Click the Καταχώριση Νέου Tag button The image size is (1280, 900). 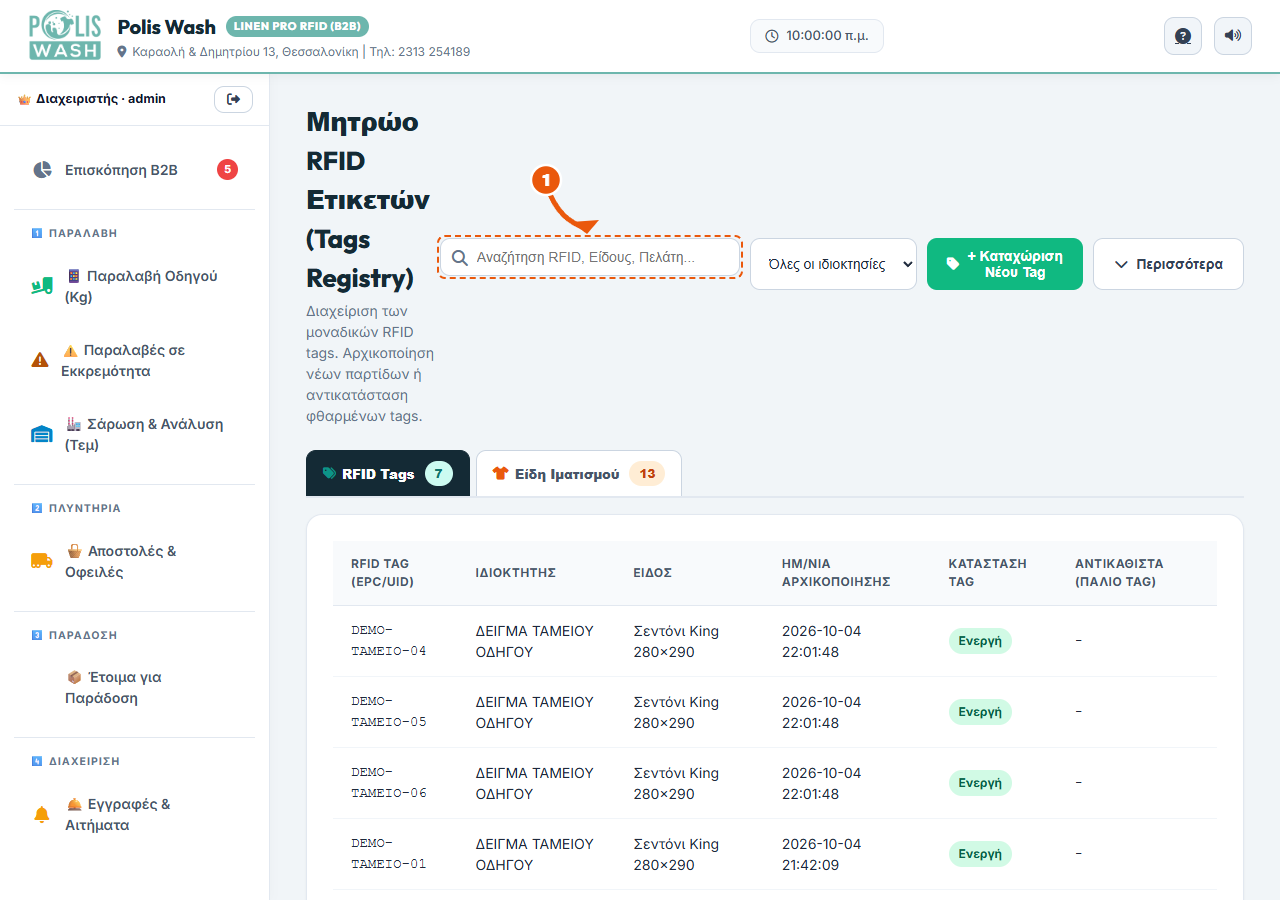tap(1005, 264)
